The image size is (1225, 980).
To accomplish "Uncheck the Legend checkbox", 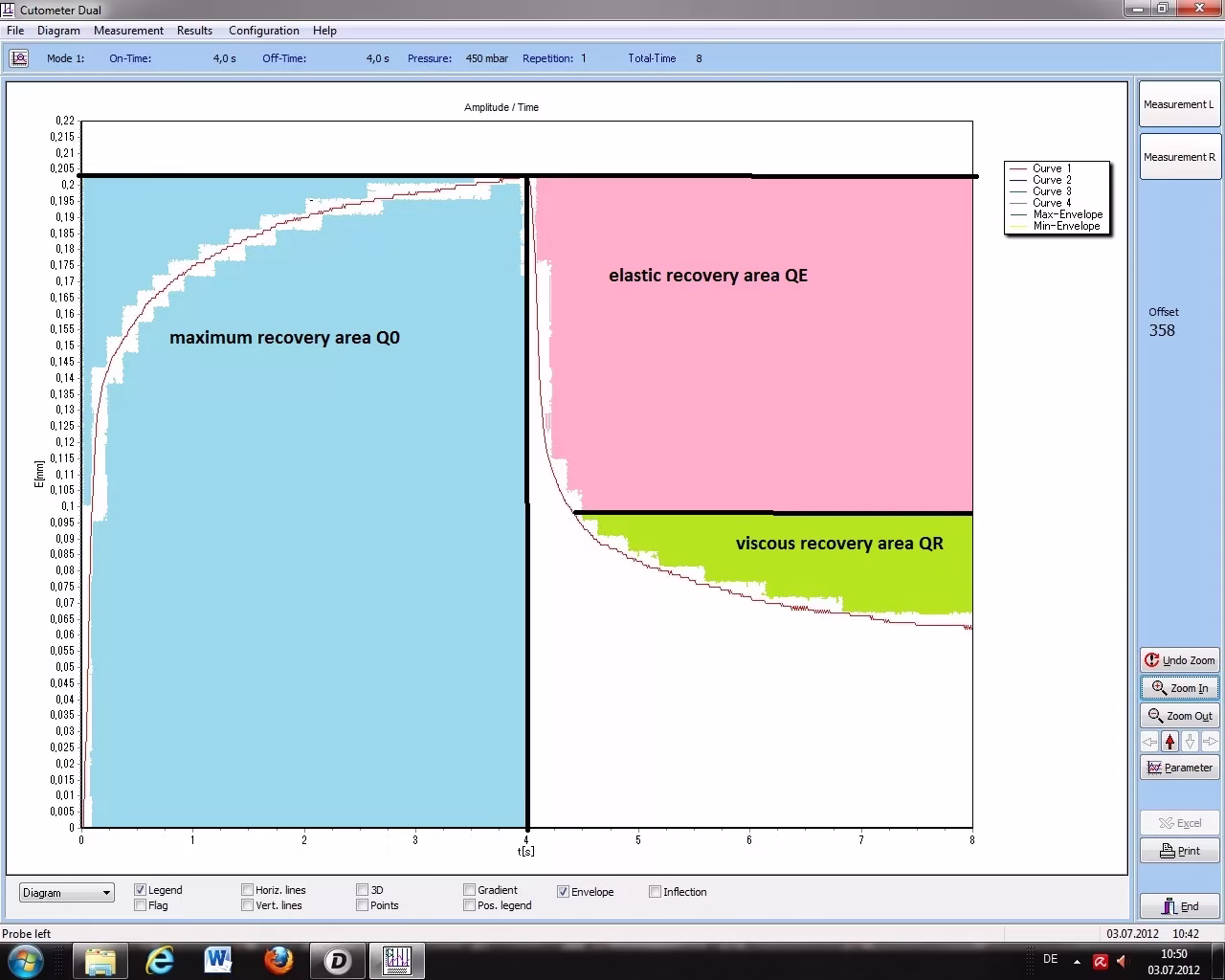I will (141, 890).
